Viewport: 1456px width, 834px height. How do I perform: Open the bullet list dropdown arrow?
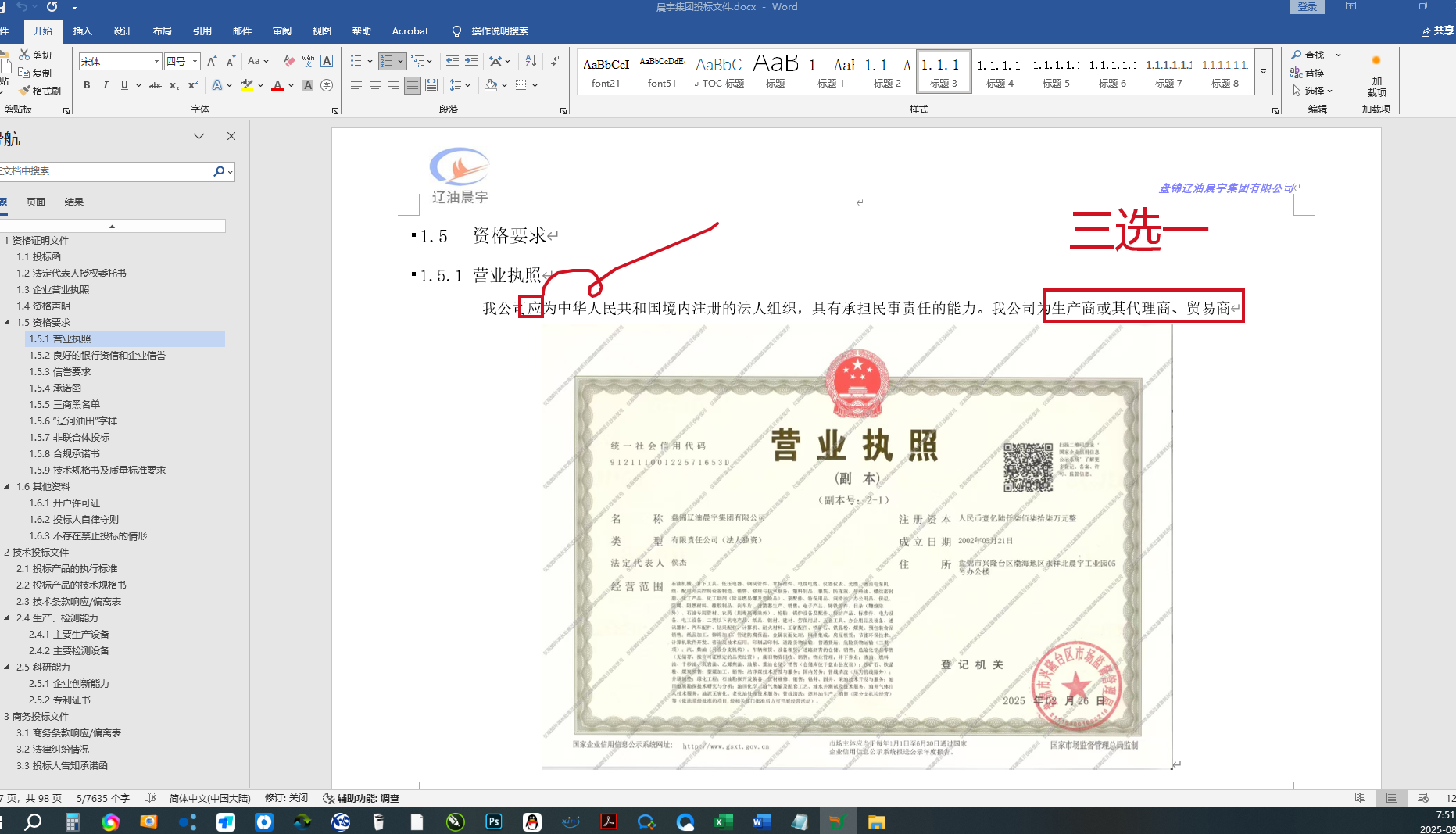pos(370,61)
